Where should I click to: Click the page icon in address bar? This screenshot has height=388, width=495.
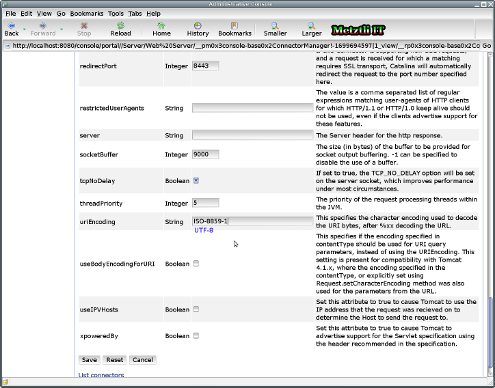click(x=7, y=46)
